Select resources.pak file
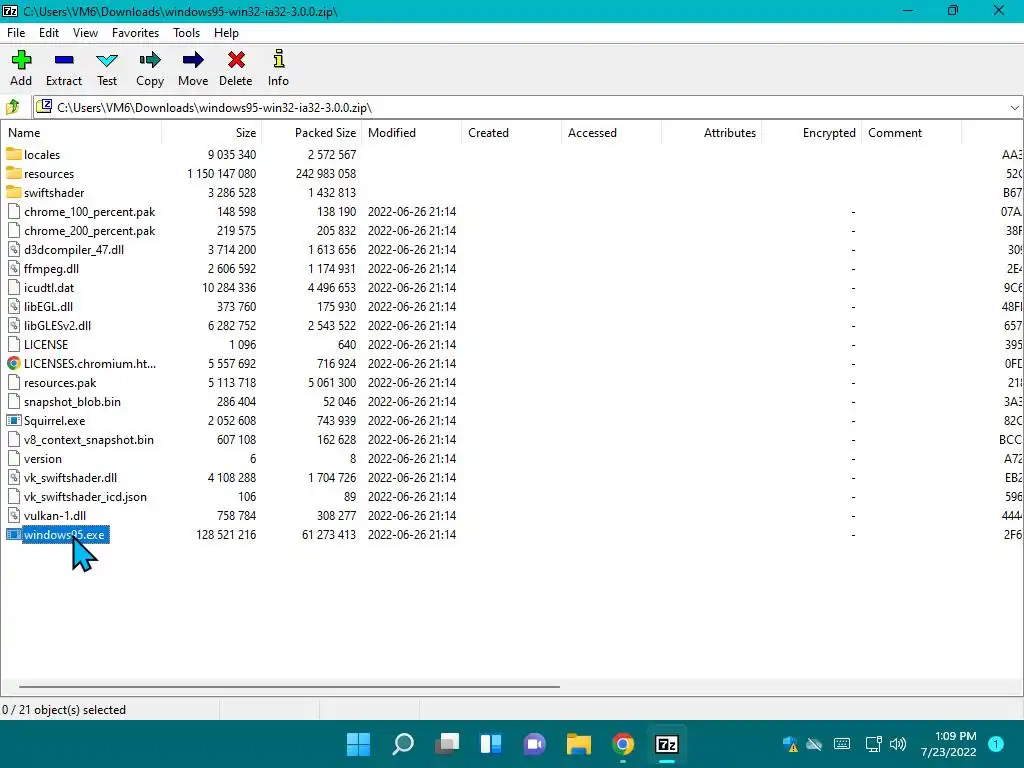The image size is (1024, 768). coord(60,382)
